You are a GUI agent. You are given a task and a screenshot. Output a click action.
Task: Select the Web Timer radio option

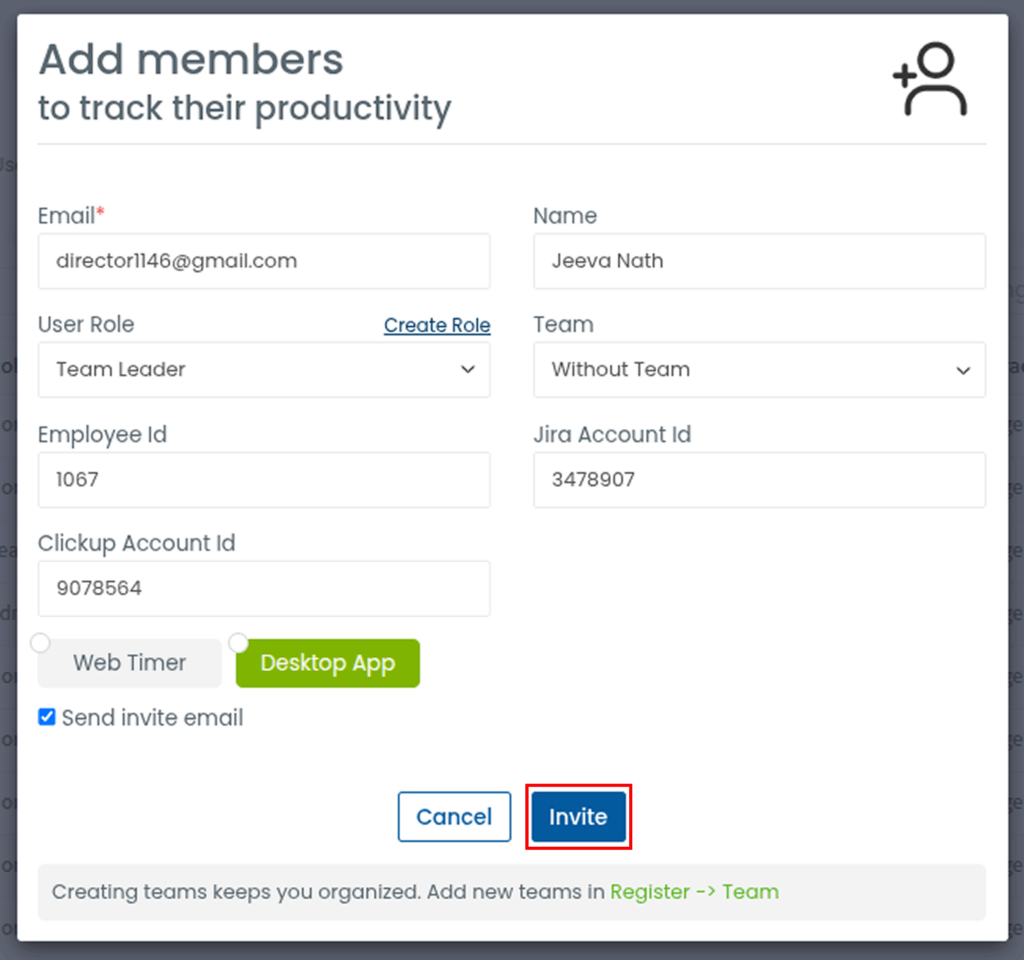coord(40,643)
